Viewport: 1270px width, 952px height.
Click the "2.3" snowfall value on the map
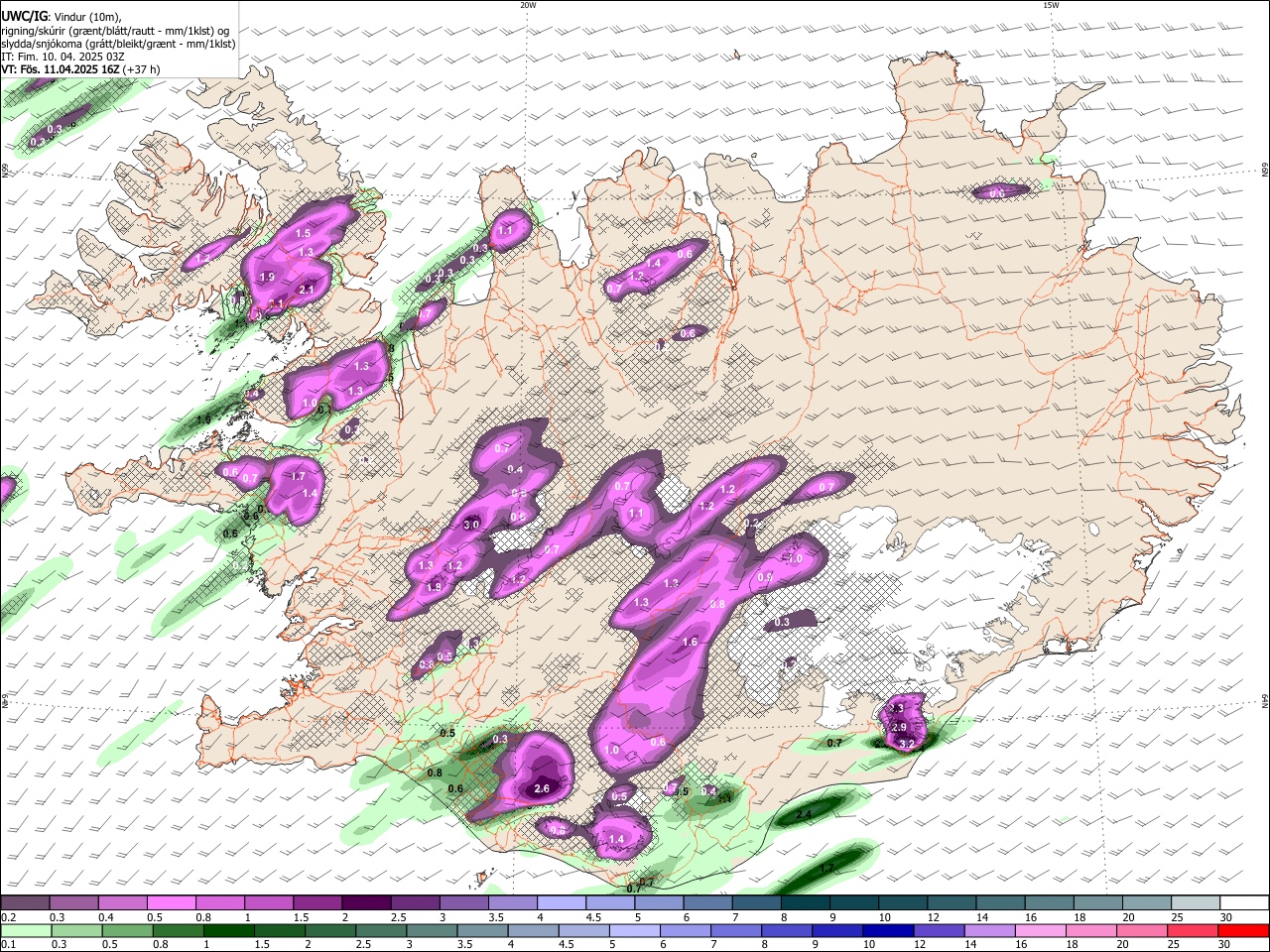896,708
